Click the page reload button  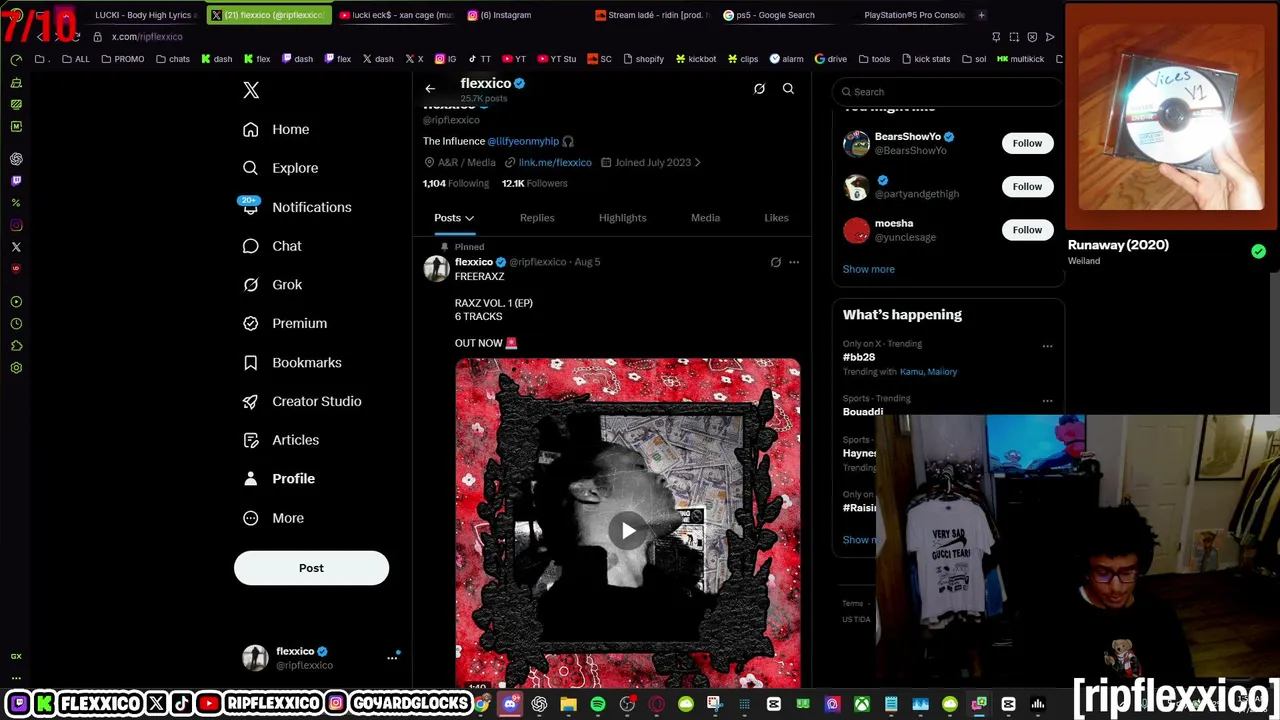point(75,37)
